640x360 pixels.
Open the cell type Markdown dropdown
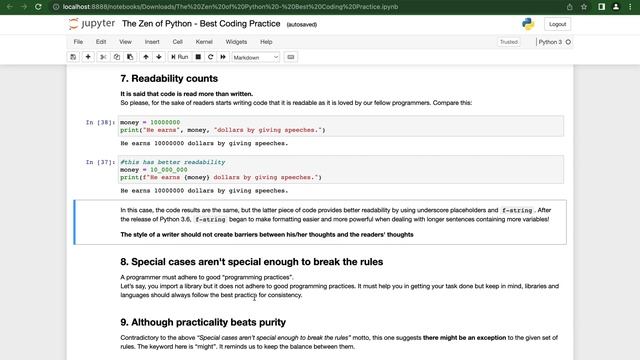click(x=256, y=58)
